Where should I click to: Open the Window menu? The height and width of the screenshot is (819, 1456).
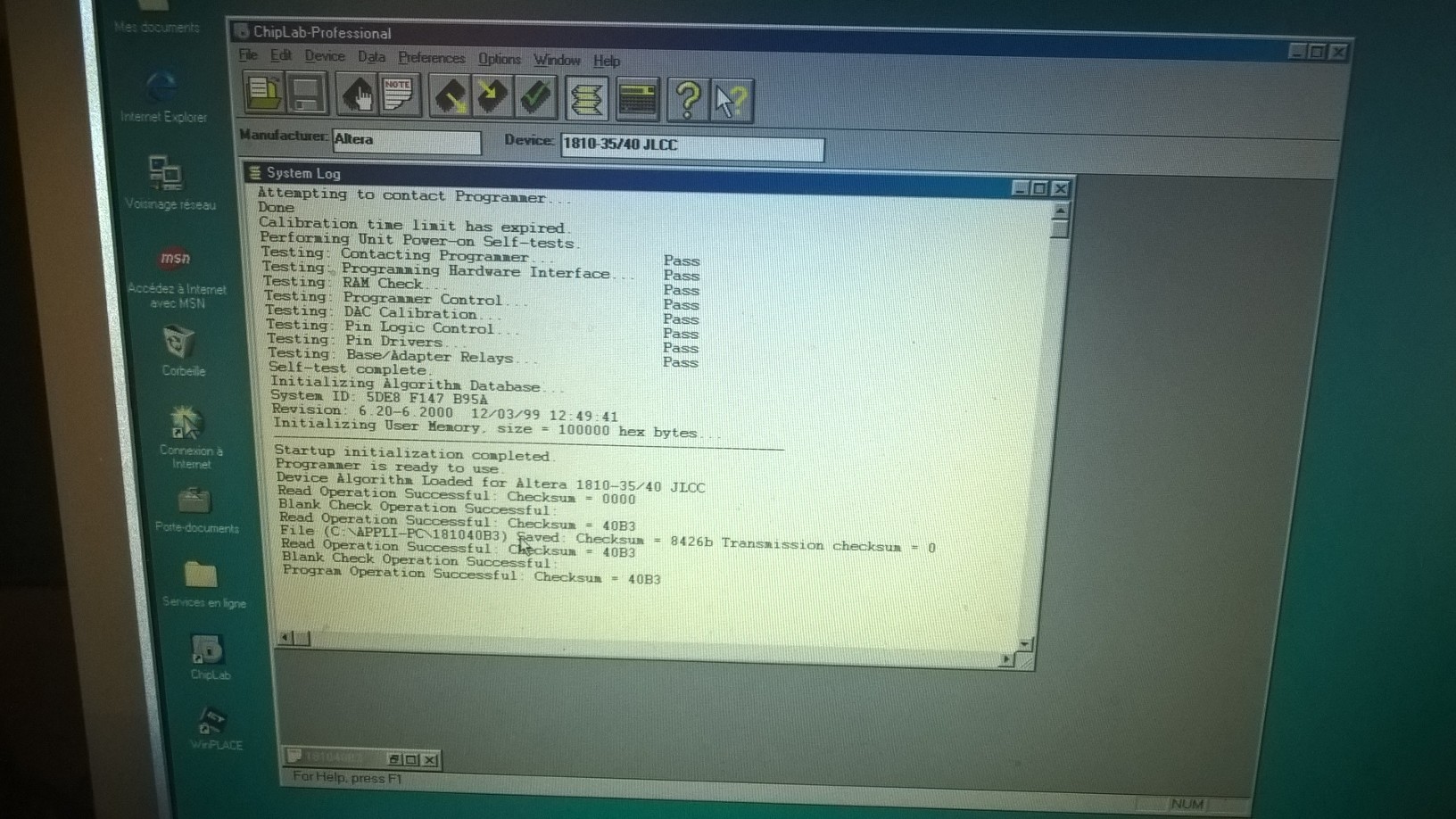click(557, 60)
